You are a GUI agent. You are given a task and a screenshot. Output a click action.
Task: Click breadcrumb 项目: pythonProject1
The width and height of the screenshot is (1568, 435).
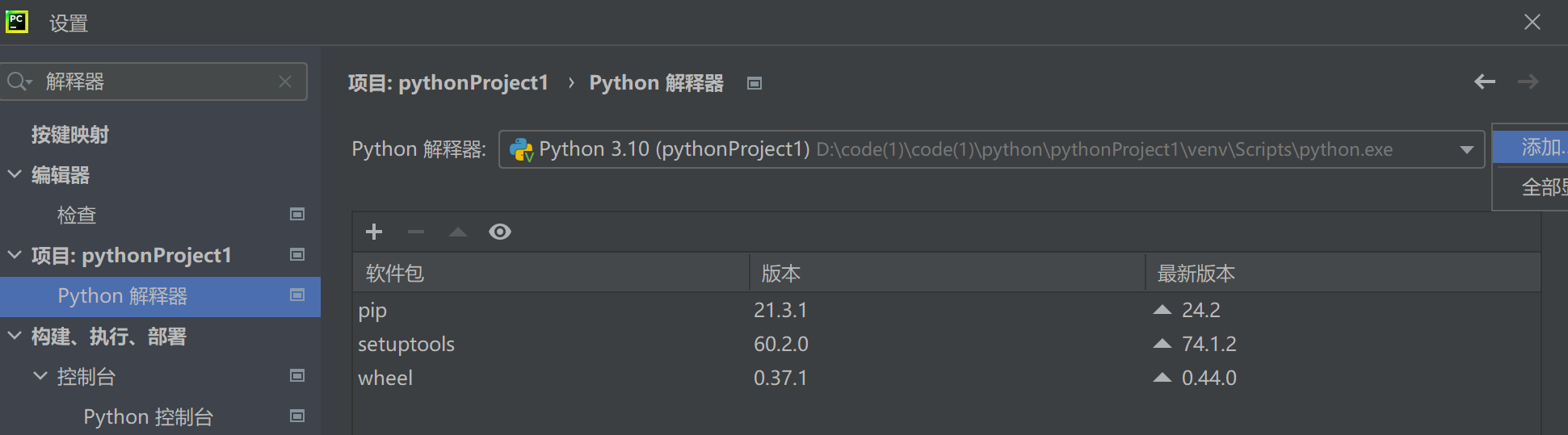click(x=448, y=83)
